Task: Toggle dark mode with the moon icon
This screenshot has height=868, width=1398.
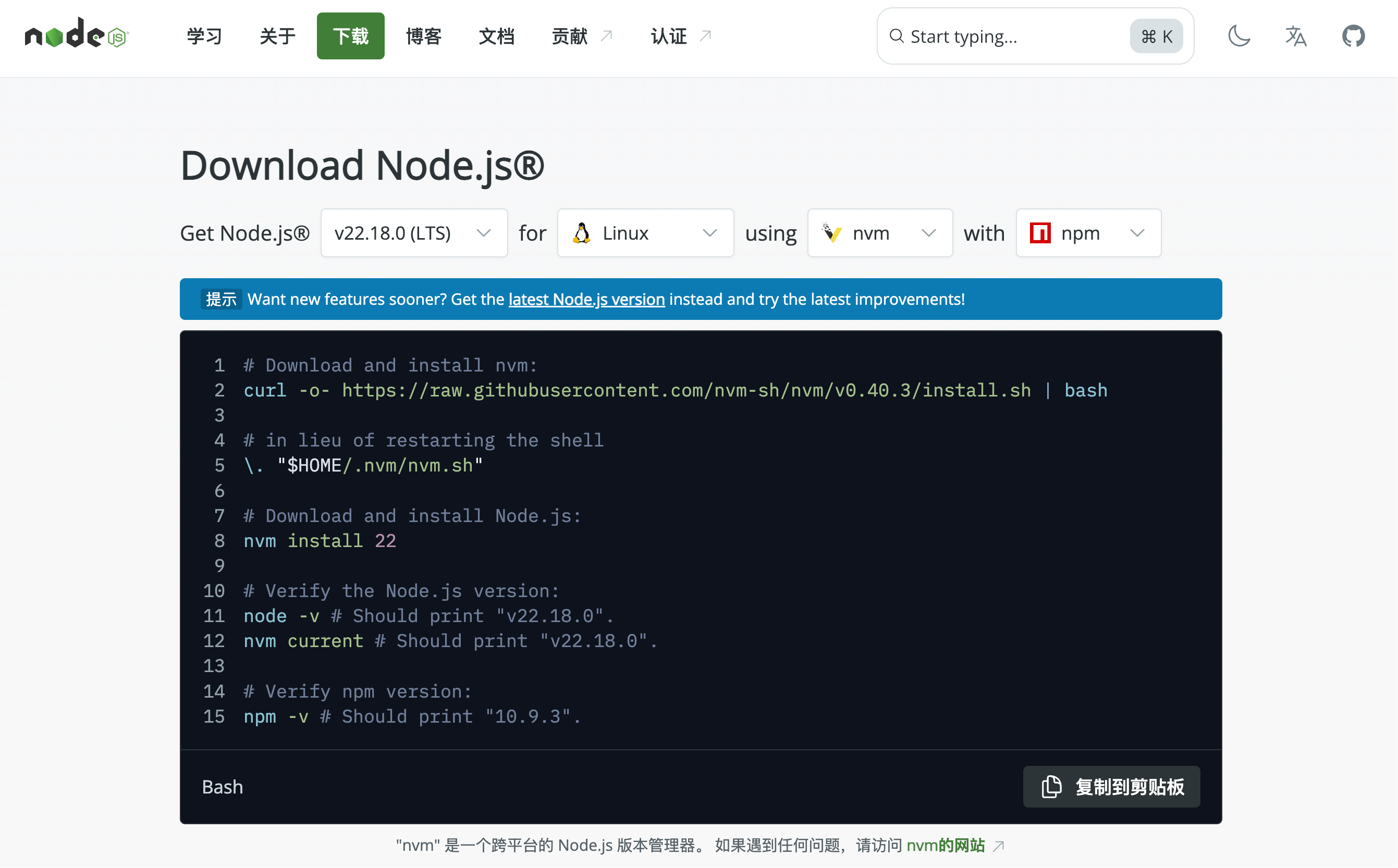Action: tap(1239, 36)
